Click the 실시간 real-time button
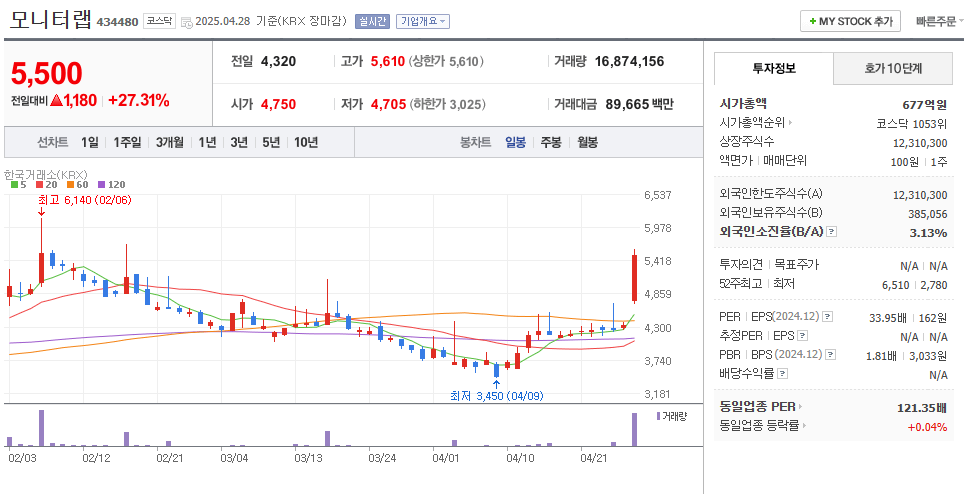The width and height of the screenshot is (968, 494). (372, 22)
